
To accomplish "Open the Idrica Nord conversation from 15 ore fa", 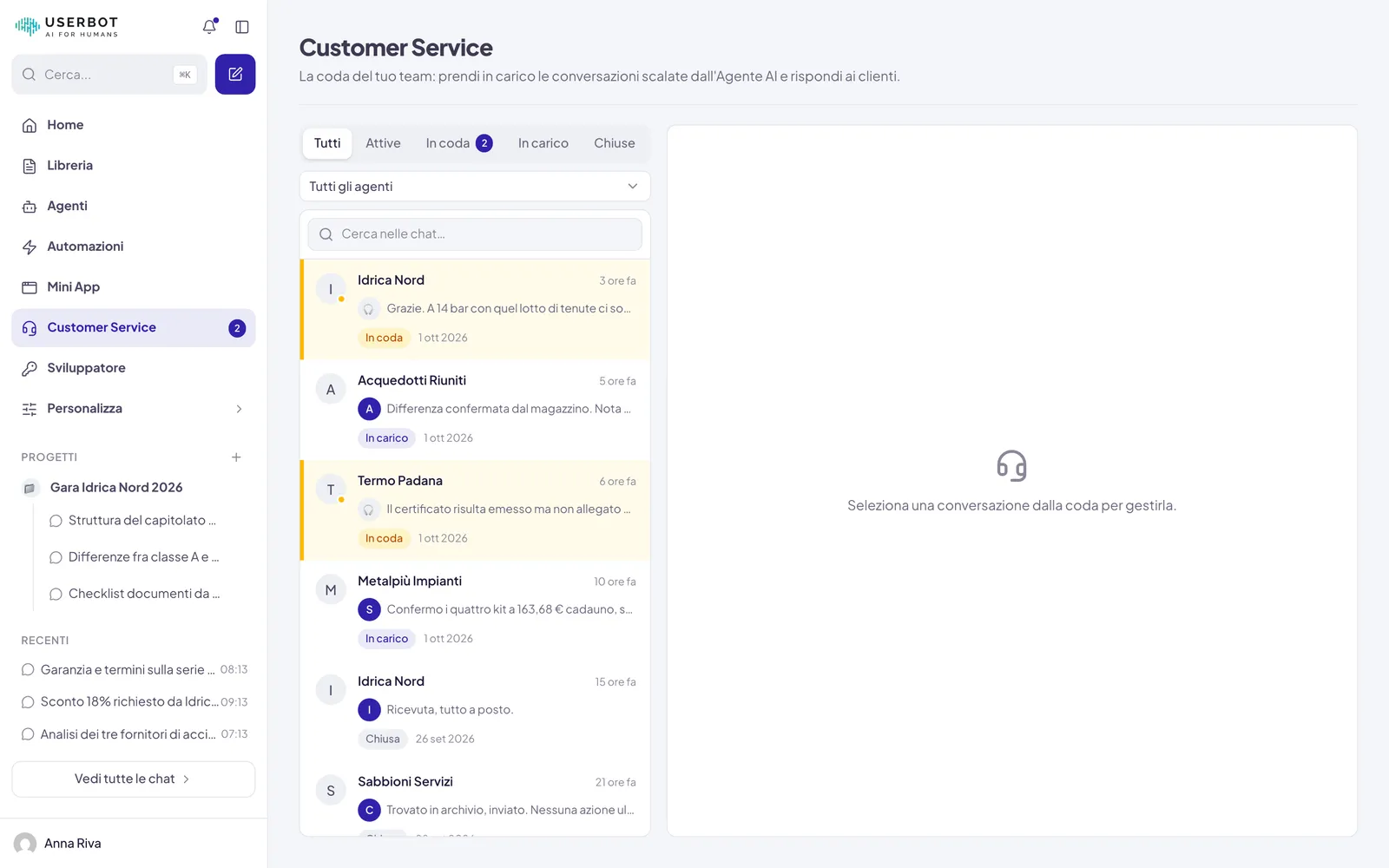I will pos(475,711).
